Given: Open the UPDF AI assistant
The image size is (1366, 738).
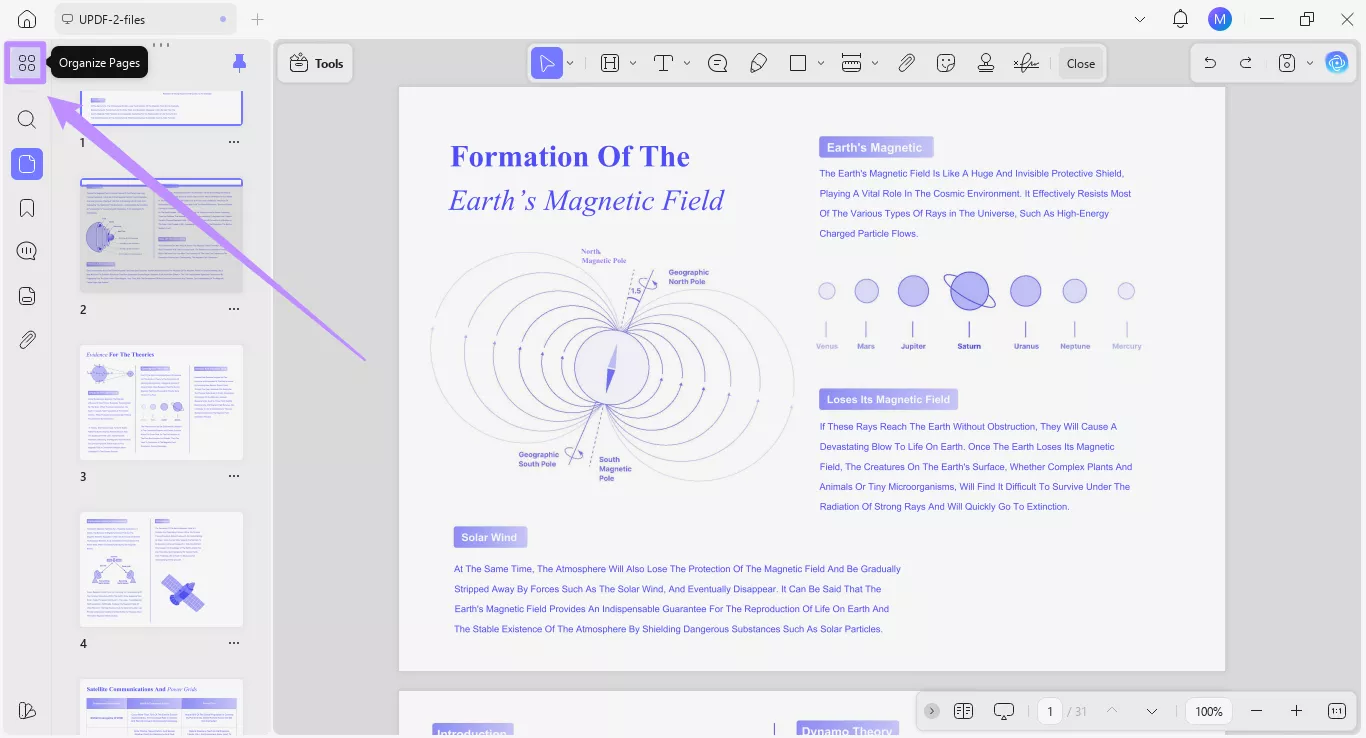Looking at the screenshot, I should 1337,62.
